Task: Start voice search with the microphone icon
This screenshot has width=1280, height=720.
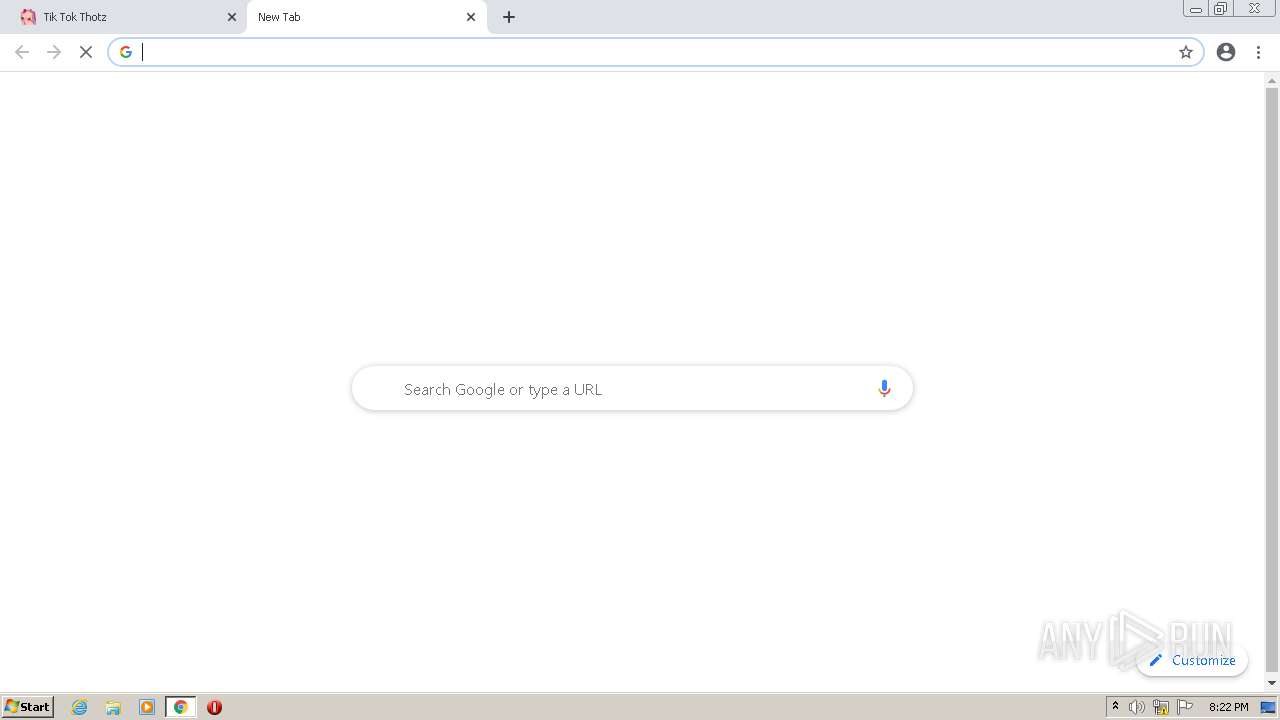Action: [x=884, y=389]
